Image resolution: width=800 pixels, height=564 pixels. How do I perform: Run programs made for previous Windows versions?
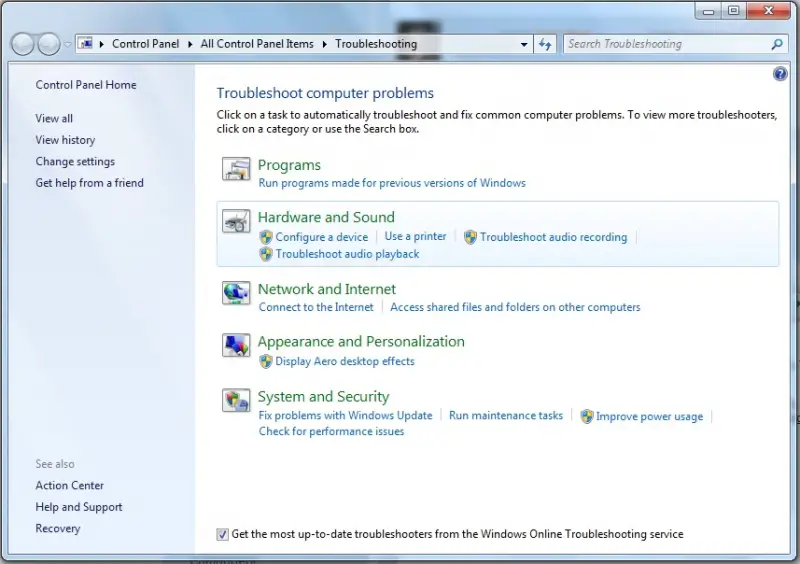coord(392,183)
